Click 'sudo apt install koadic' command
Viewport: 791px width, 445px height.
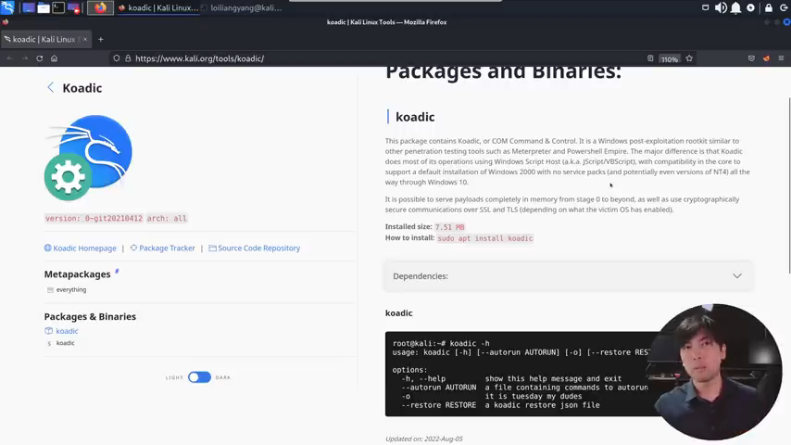[485, 238]
